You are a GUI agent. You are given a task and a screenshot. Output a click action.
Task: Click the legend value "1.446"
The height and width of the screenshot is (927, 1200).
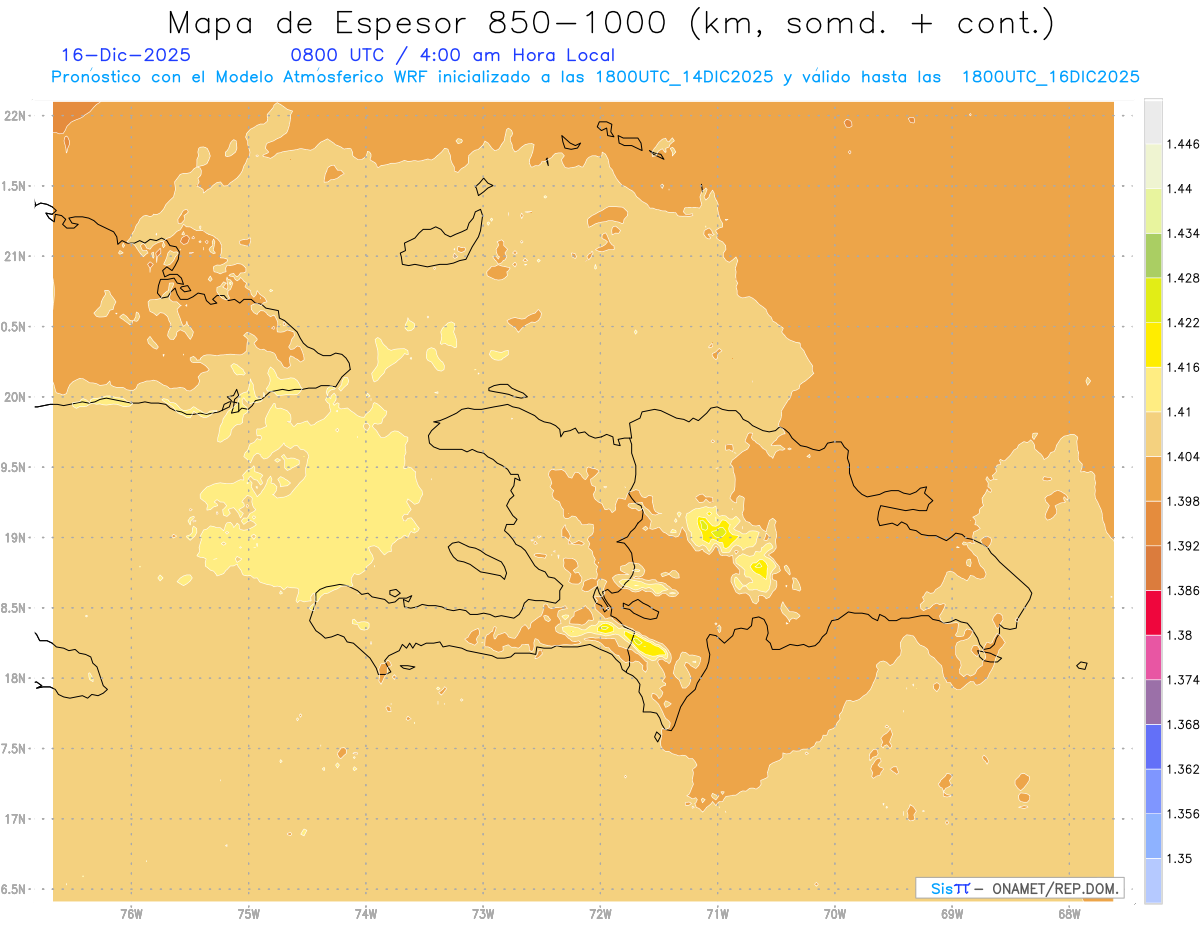coord(1183,144)
